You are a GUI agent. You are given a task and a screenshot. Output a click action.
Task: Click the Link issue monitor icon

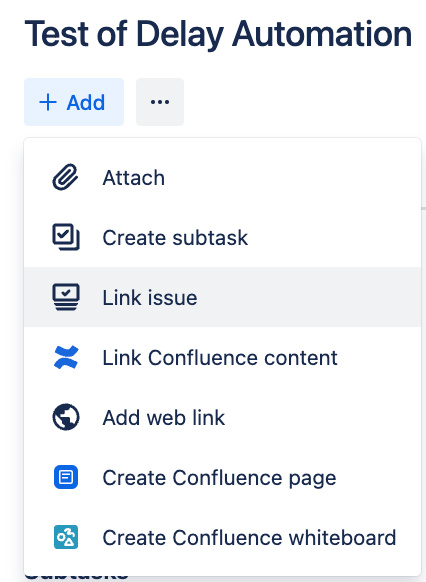66,297
